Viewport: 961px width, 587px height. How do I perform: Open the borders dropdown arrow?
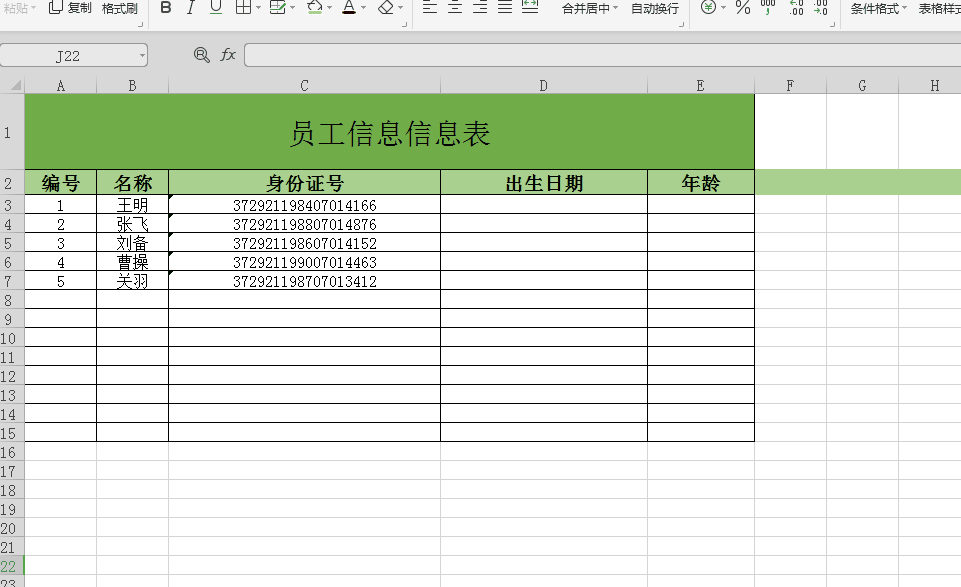(258, 8)
